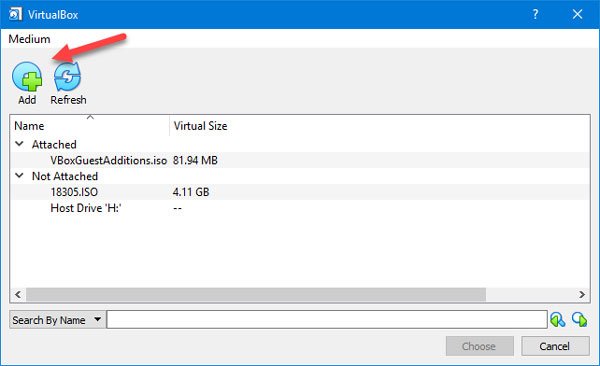Click the Add medium icon

point(27,77)
